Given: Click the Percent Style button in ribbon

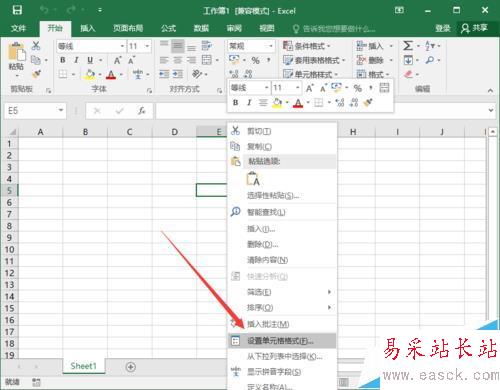Looking at the screenshot, I should (x=256, y=60).
